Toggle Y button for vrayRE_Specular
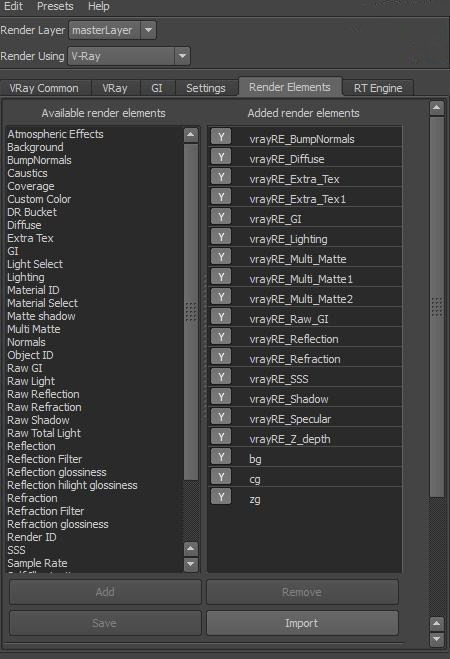 pyautogui.click(x=221, y=417)
